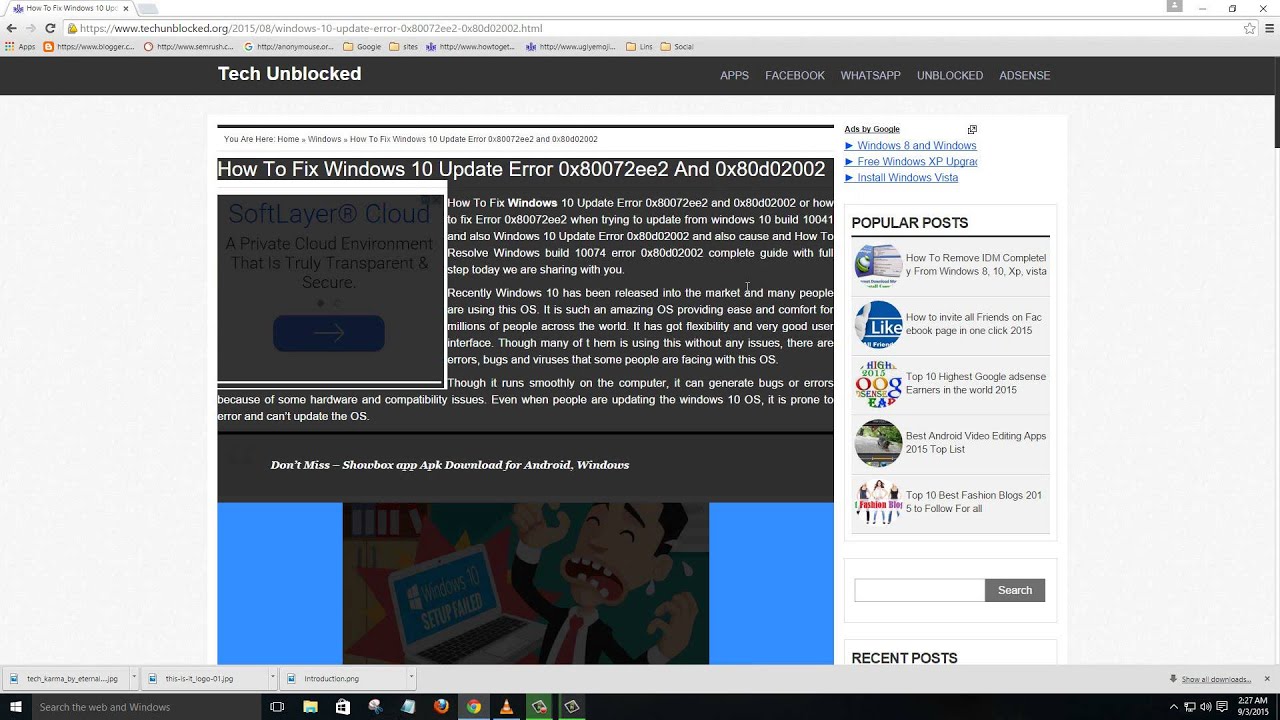Open the semrush bookmark
The width and height of the screenshot is (1280, 720).
(x=188, y=47)
